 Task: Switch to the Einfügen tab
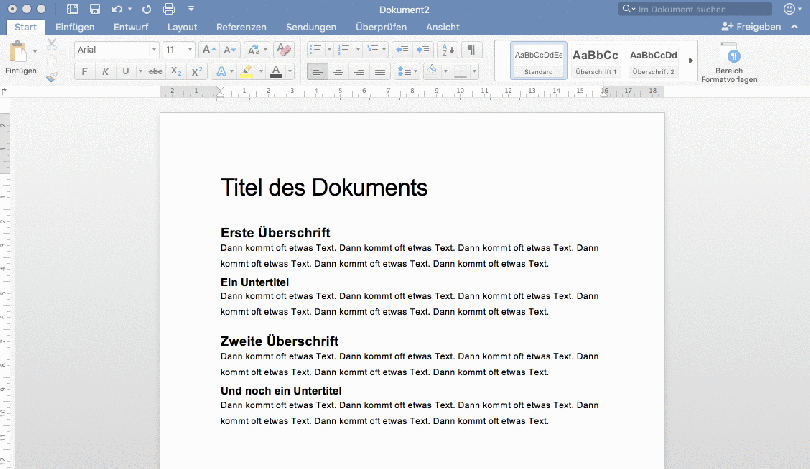[x=76, y=27]
